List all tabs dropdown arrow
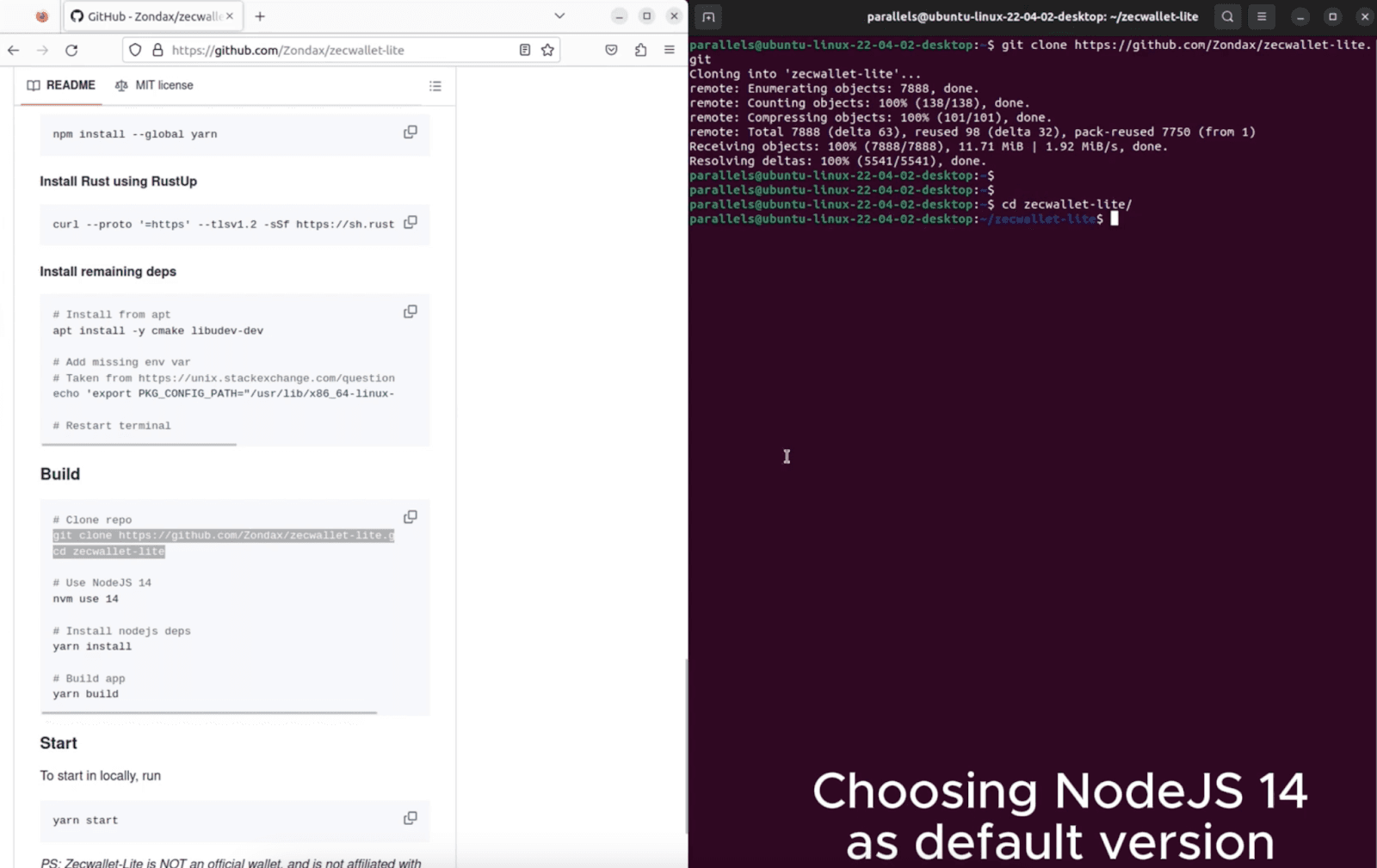 click(x=559, y=16)
